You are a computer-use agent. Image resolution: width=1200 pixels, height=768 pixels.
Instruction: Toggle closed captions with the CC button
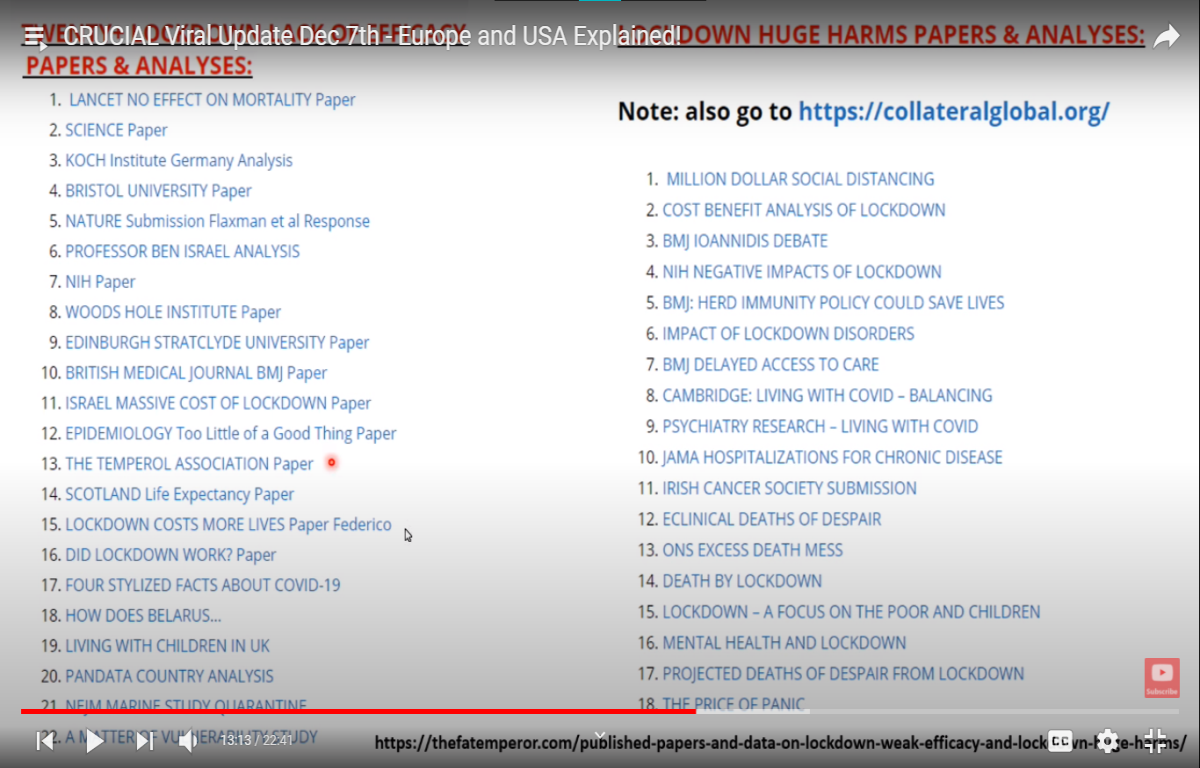tap(1060, 740)
